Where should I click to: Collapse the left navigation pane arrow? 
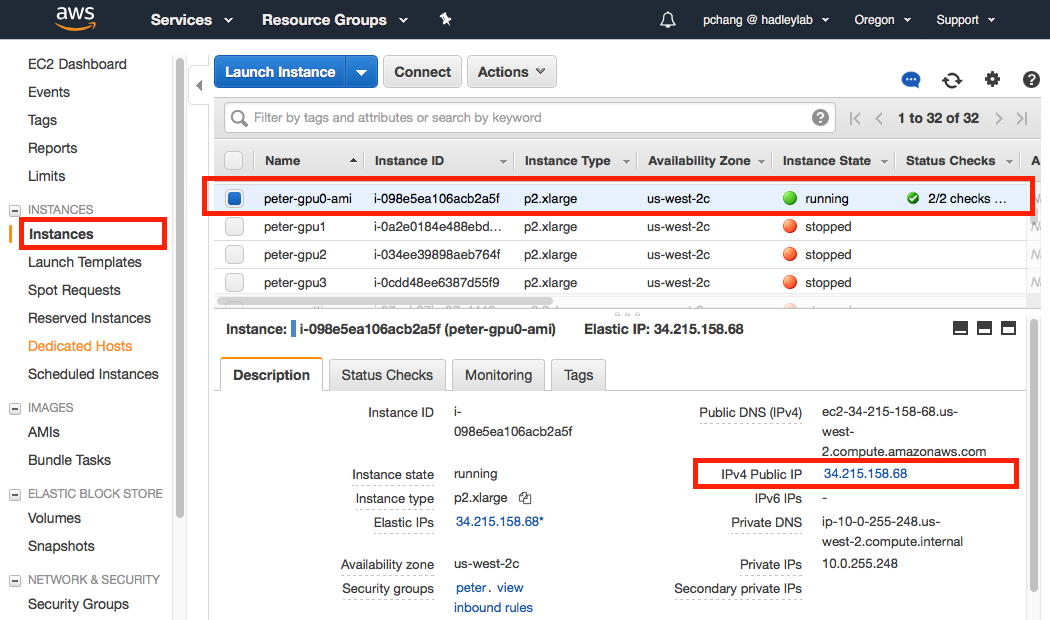point(199,85)
